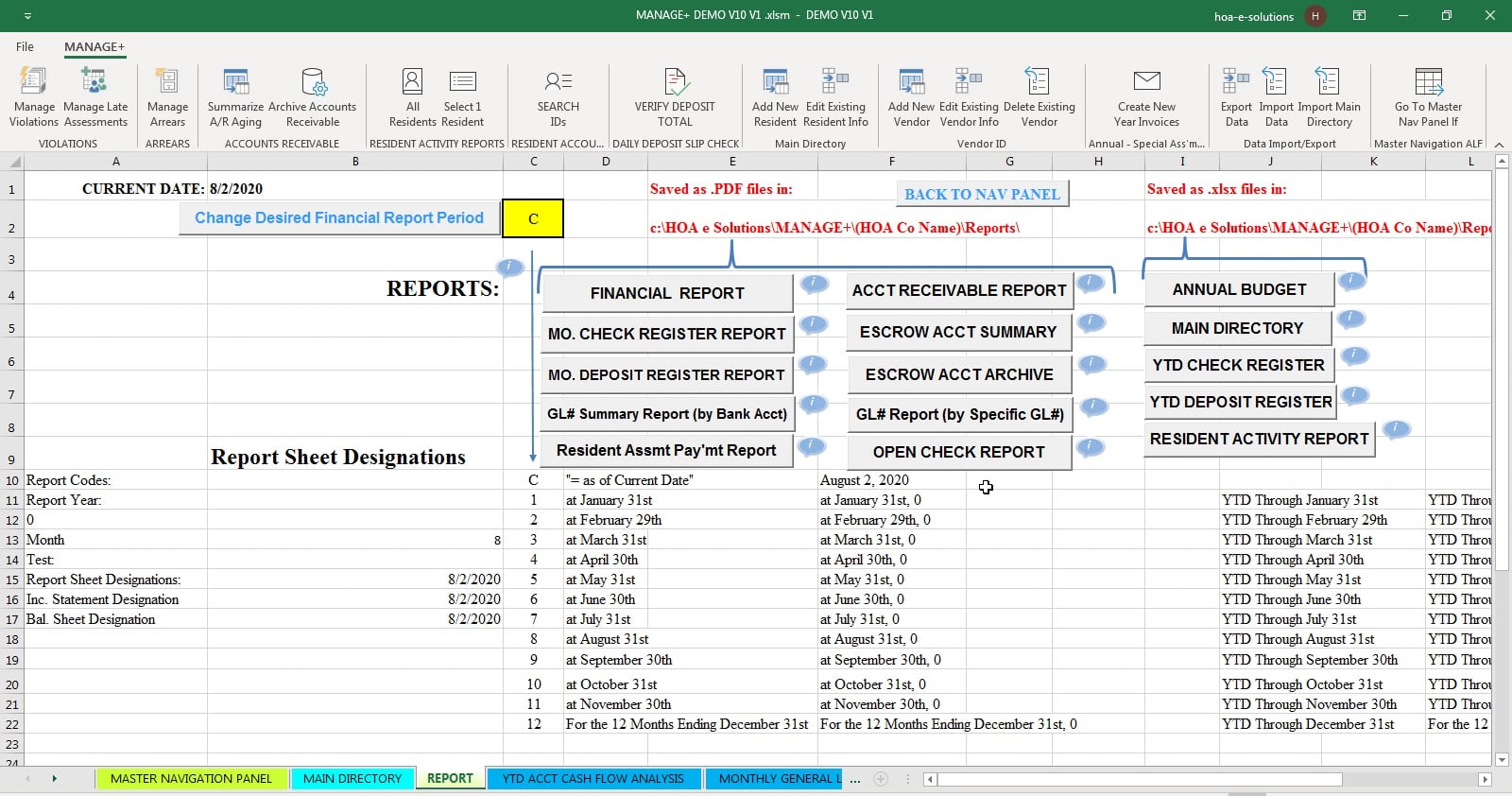Open the Quick Access Toolbar dropdown arrow

[27, 16]
